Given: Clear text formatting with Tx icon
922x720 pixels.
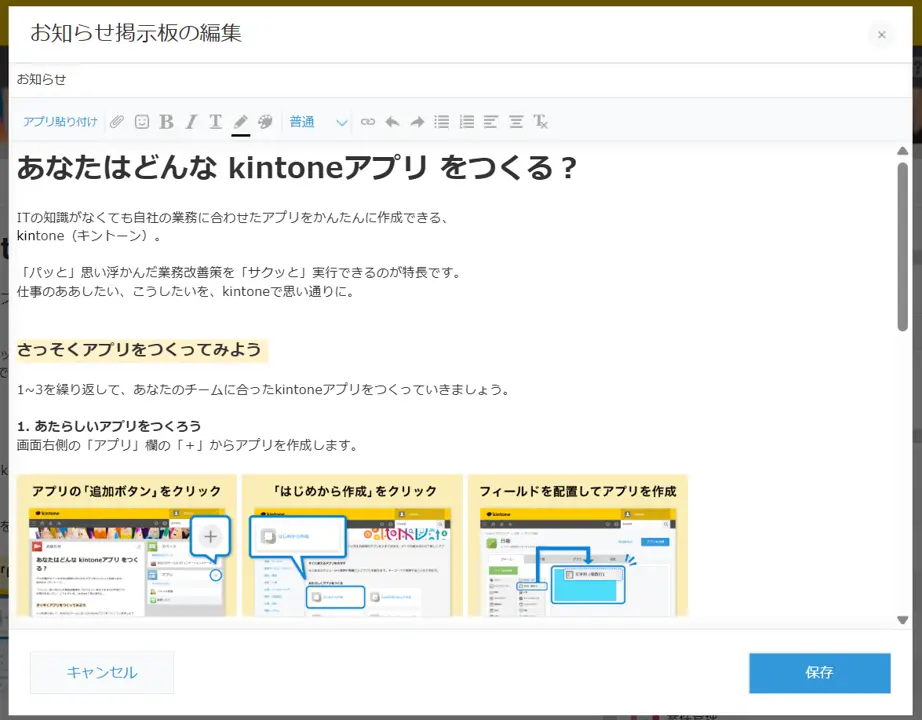Looking at the screenshot, I should tap(541, 122).
